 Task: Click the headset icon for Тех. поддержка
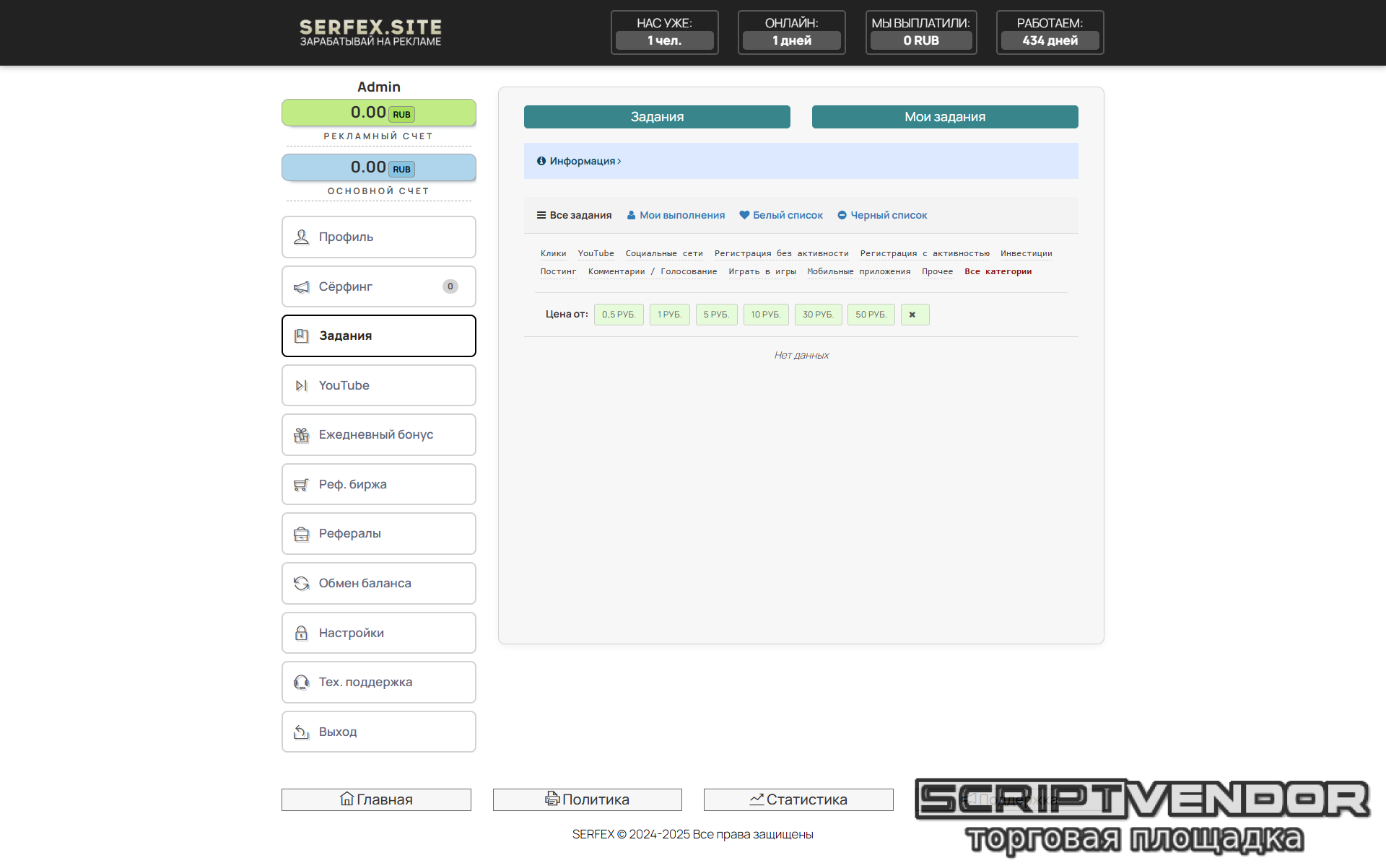point(301,683)
